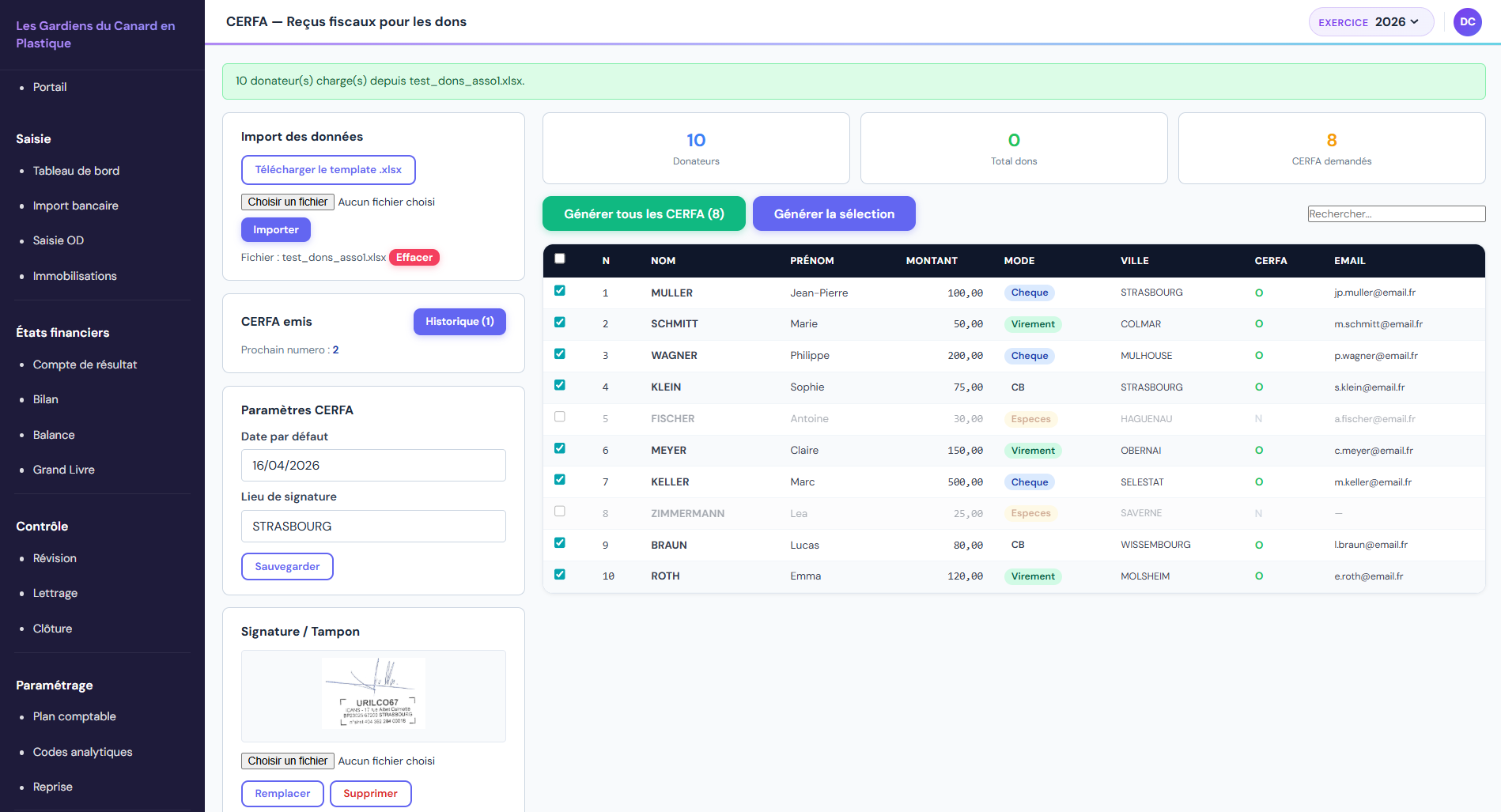Screen dimensions: 1501x812
Task: Uncheck the checkbox for MULLER Jean-Pierre
Action: (x=560, y=291)
